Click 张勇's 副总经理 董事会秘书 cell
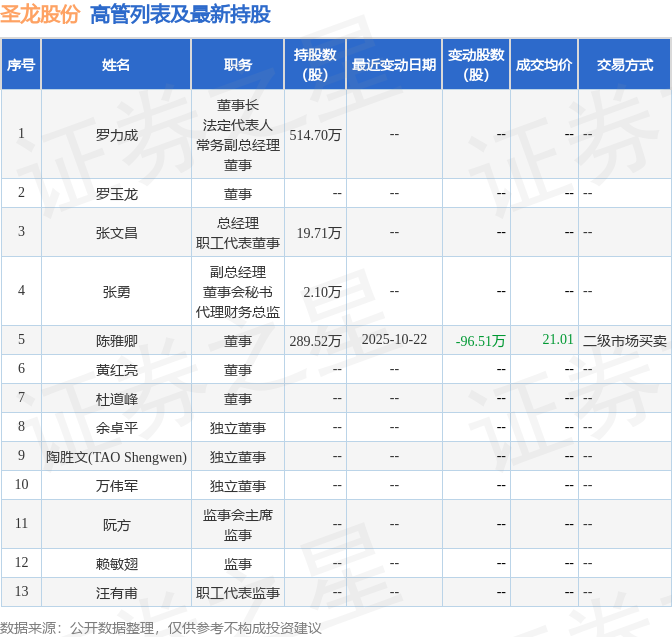This screenshot has width=672, height=637. click(x=238, y=291)
